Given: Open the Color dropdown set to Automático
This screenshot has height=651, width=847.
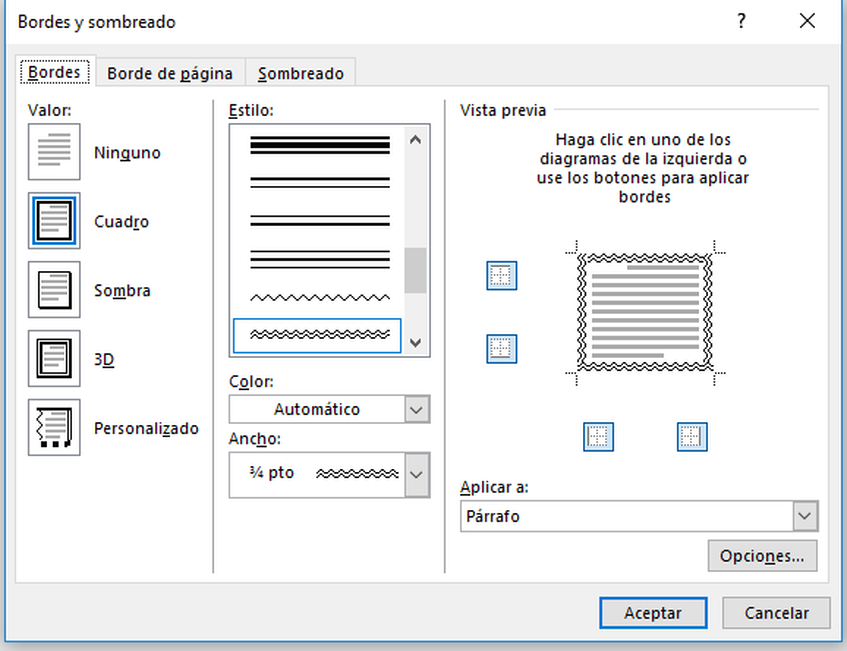Looking at the screenshot, I should click(x=417, y=409).
